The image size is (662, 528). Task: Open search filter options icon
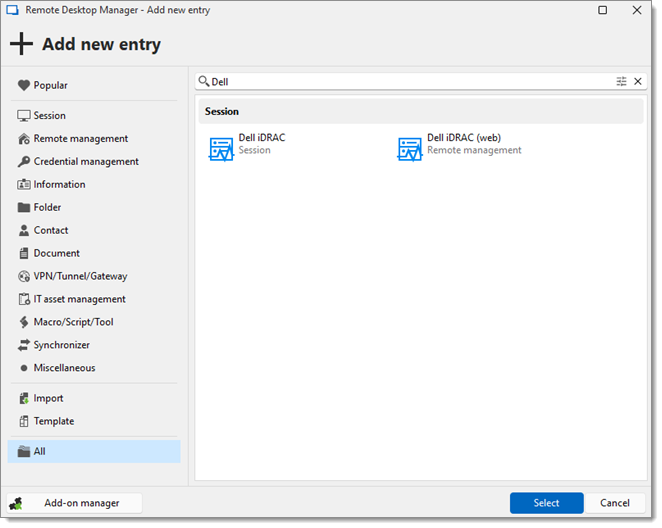(x=621, y=81)
